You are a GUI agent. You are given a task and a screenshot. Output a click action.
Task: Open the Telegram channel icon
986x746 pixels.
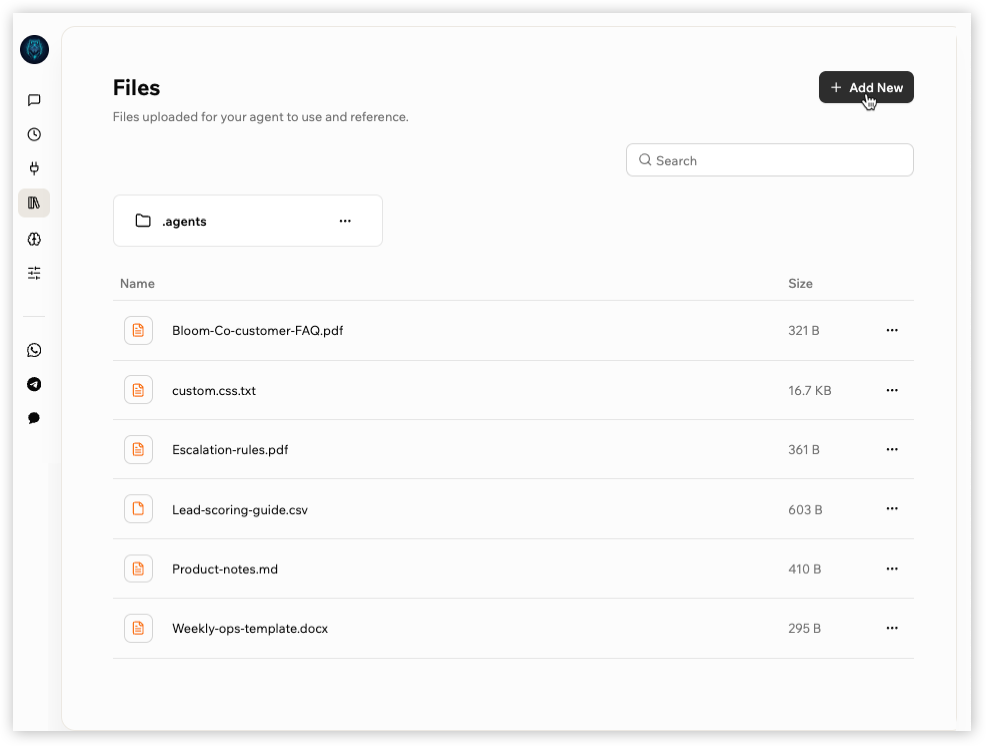tap(35, 384)
